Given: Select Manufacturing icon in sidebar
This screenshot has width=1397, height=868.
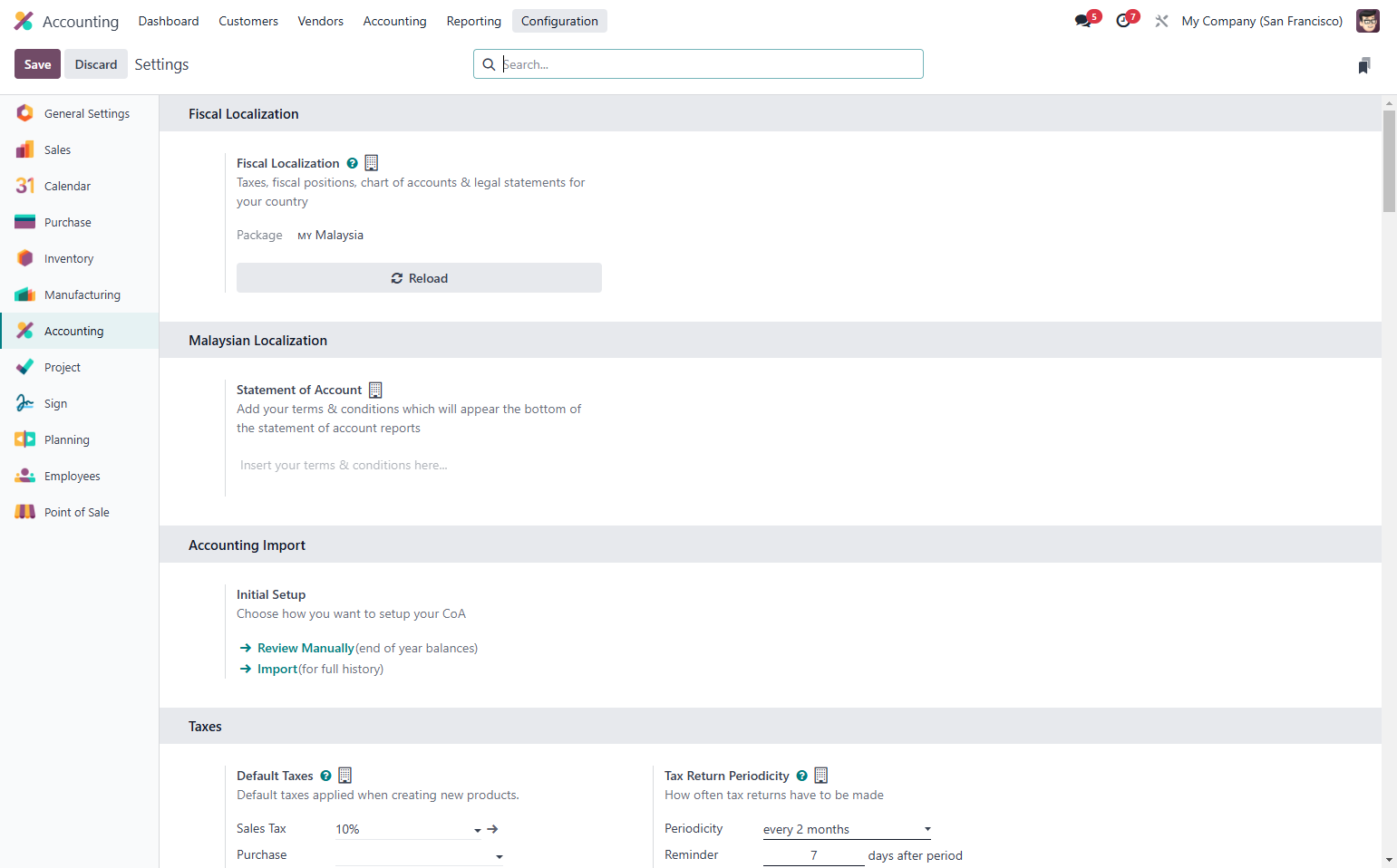Looking at the screenshot, I should [25, 294].
